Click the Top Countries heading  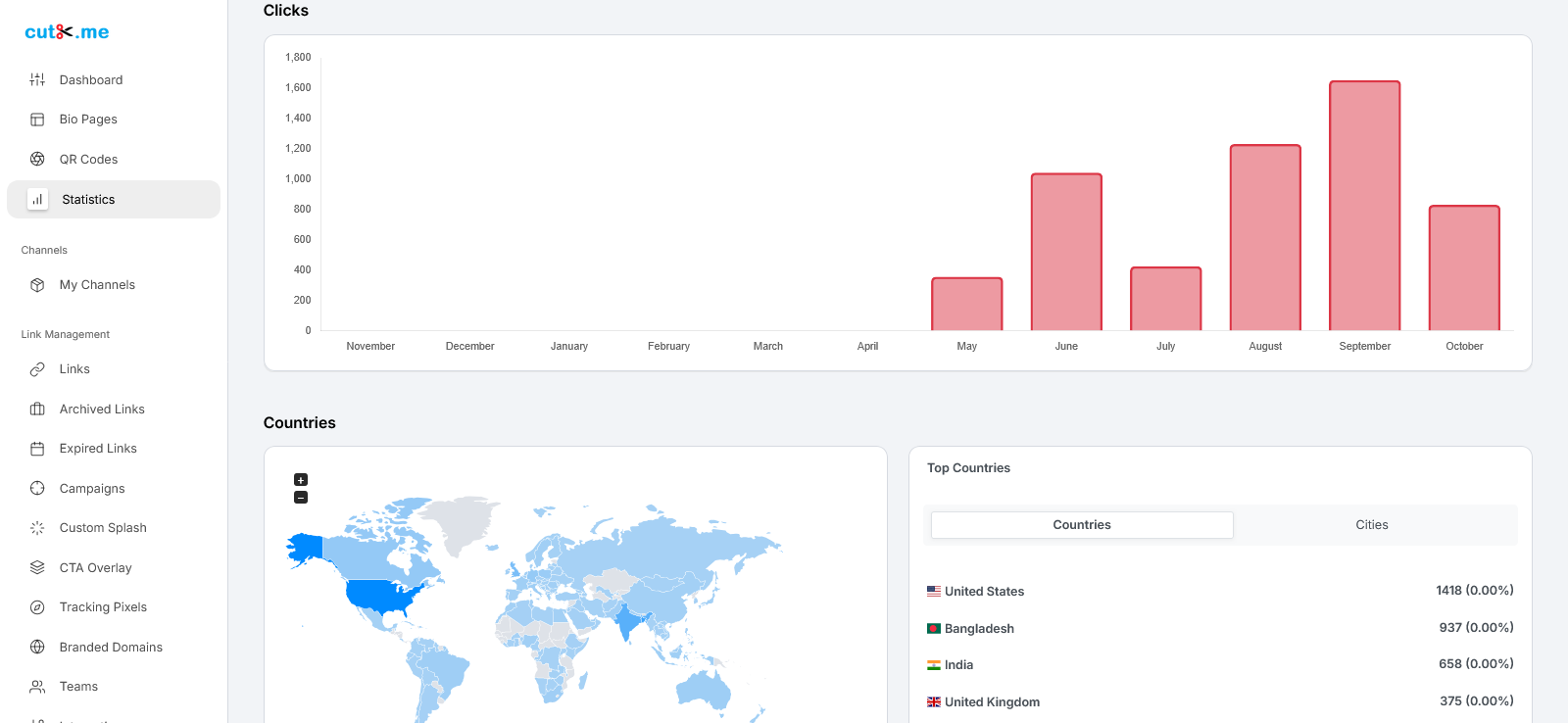pos(968,468)
